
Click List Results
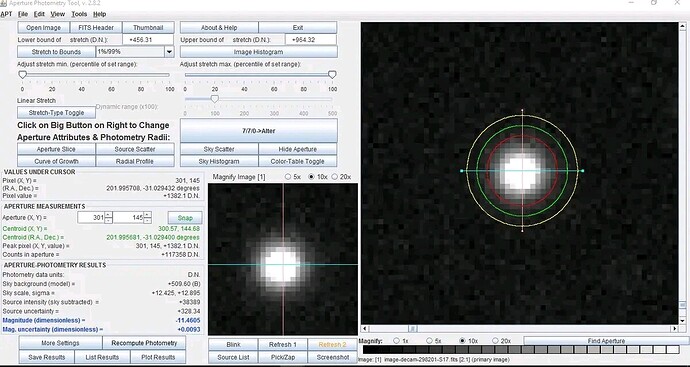[x=102, y=357]
